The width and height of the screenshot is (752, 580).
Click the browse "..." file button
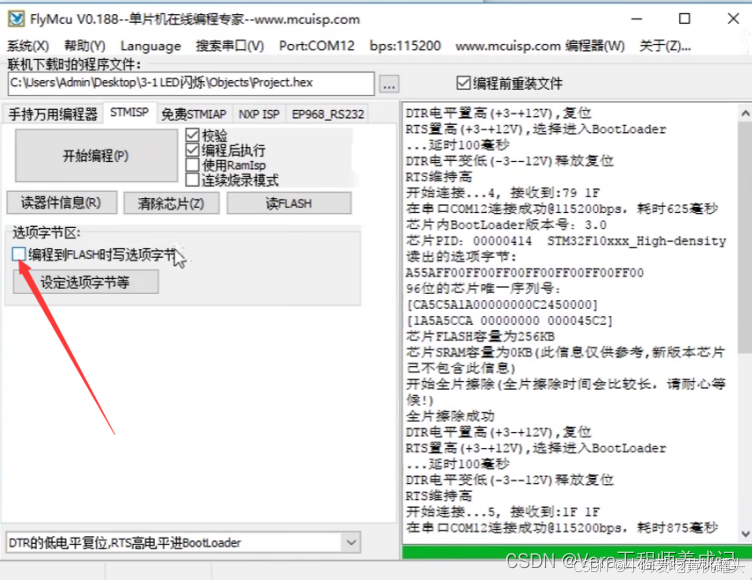pyautogui.click(x=389, y=85)
